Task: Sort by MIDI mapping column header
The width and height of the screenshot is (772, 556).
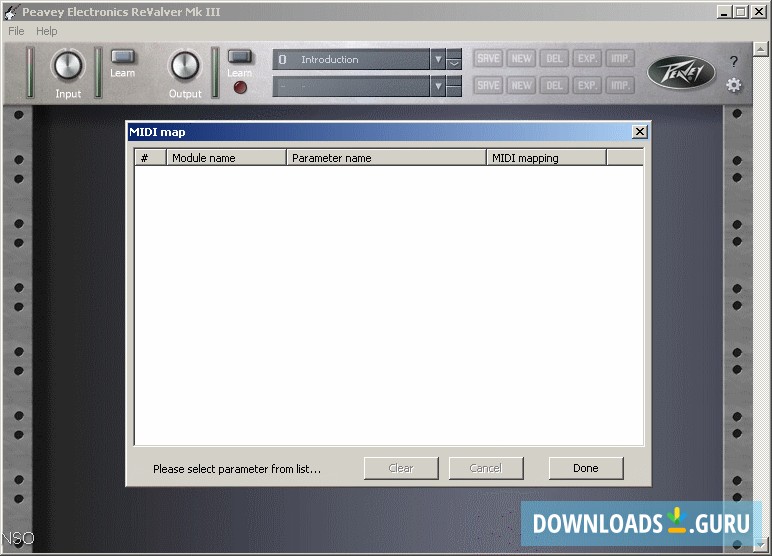Action: [x=547, y=158]
